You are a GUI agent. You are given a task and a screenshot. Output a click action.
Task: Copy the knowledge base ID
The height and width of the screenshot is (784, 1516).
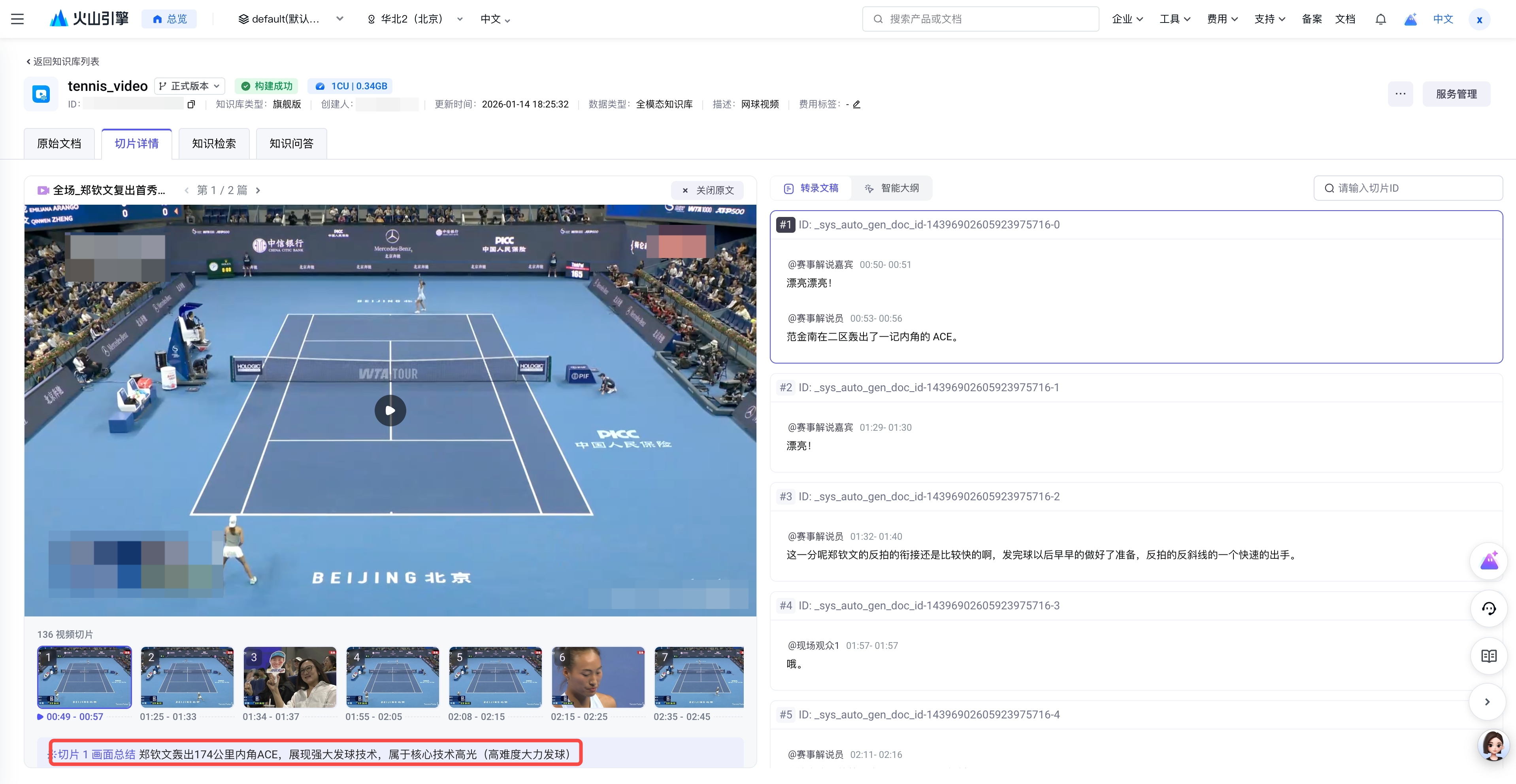(x=190, y=105)
